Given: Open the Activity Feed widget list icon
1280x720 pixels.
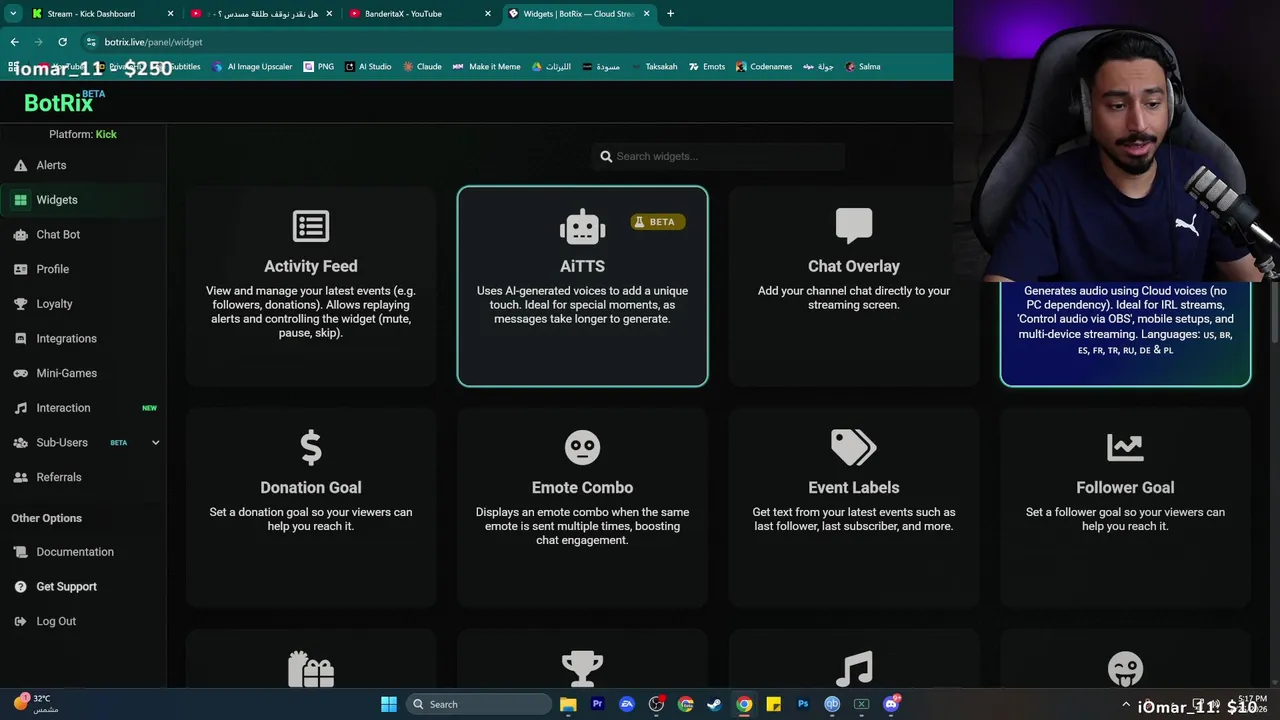Looking at the screenshot, I should click(x=311, y=226).
